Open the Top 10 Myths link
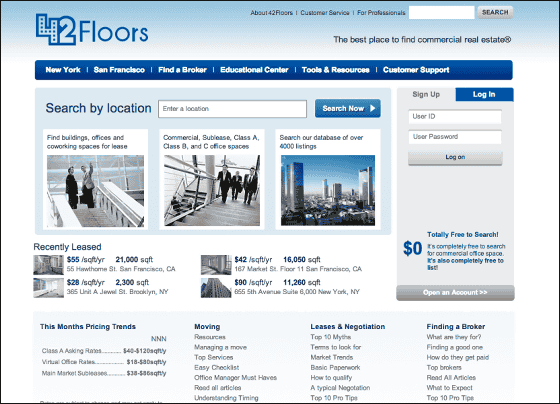Screen dimensions: 560x404 tap(331, 337)
